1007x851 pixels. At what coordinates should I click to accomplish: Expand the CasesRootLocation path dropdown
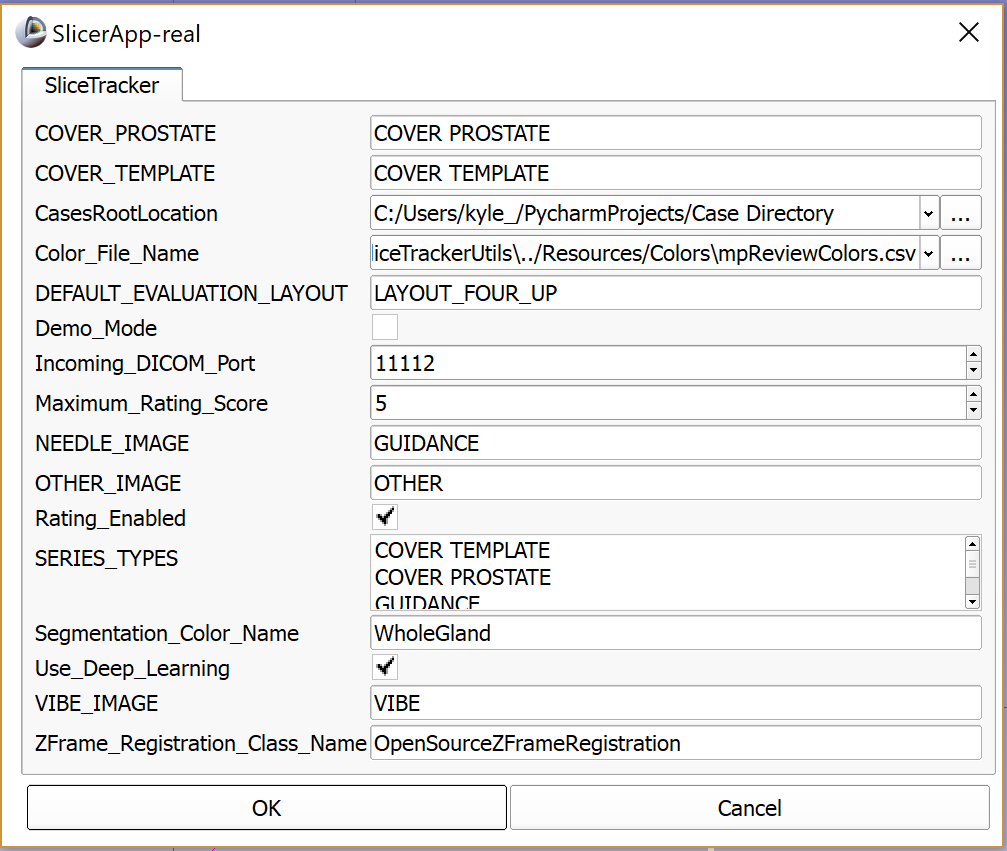[928, 214]
